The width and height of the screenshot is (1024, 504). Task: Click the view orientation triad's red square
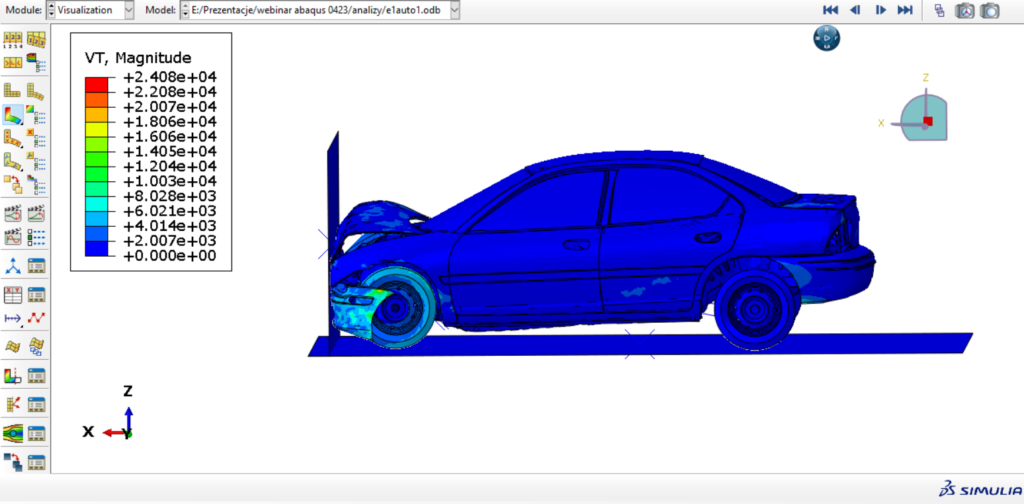click(x=928, y=121)
